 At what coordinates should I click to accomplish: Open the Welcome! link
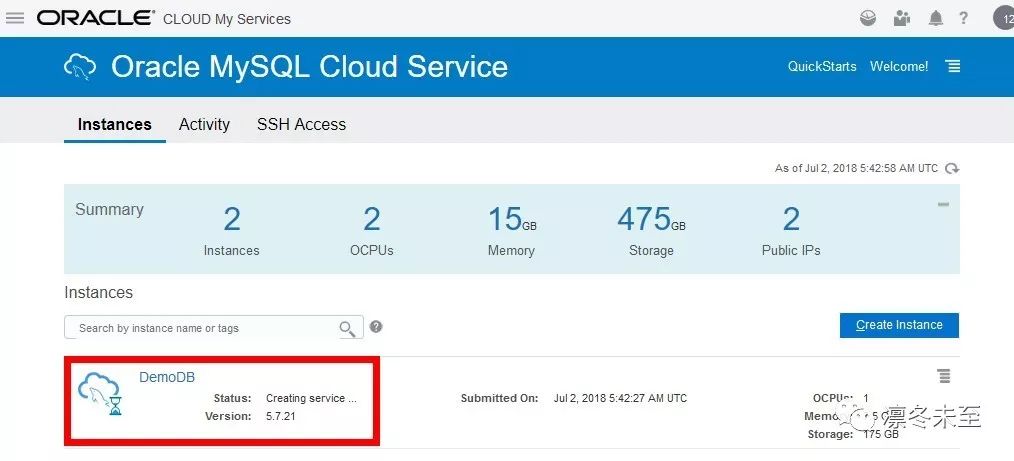pyautogui.click(x=899, y=66)
